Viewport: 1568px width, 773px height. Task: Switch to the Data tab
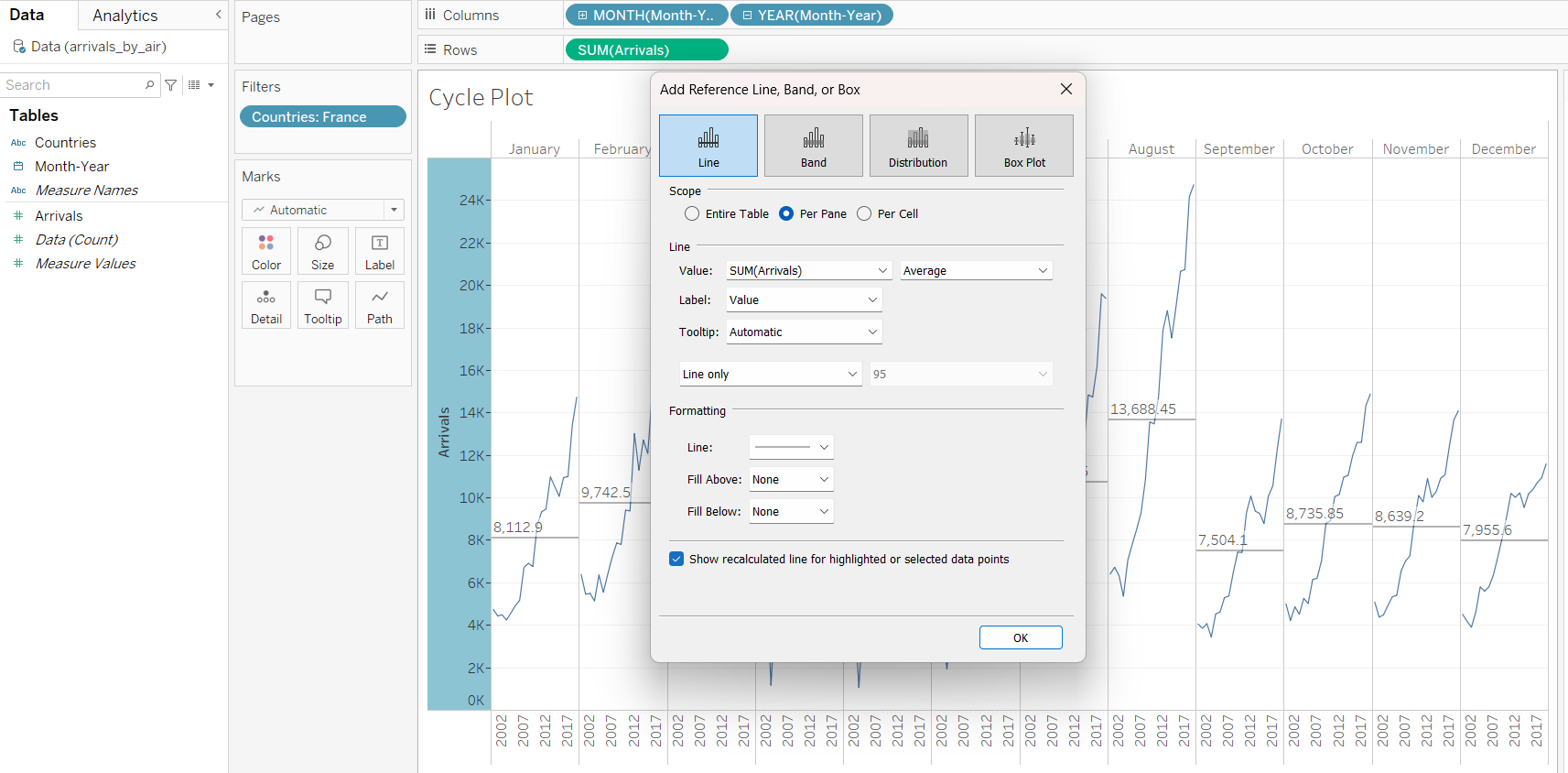27,16
